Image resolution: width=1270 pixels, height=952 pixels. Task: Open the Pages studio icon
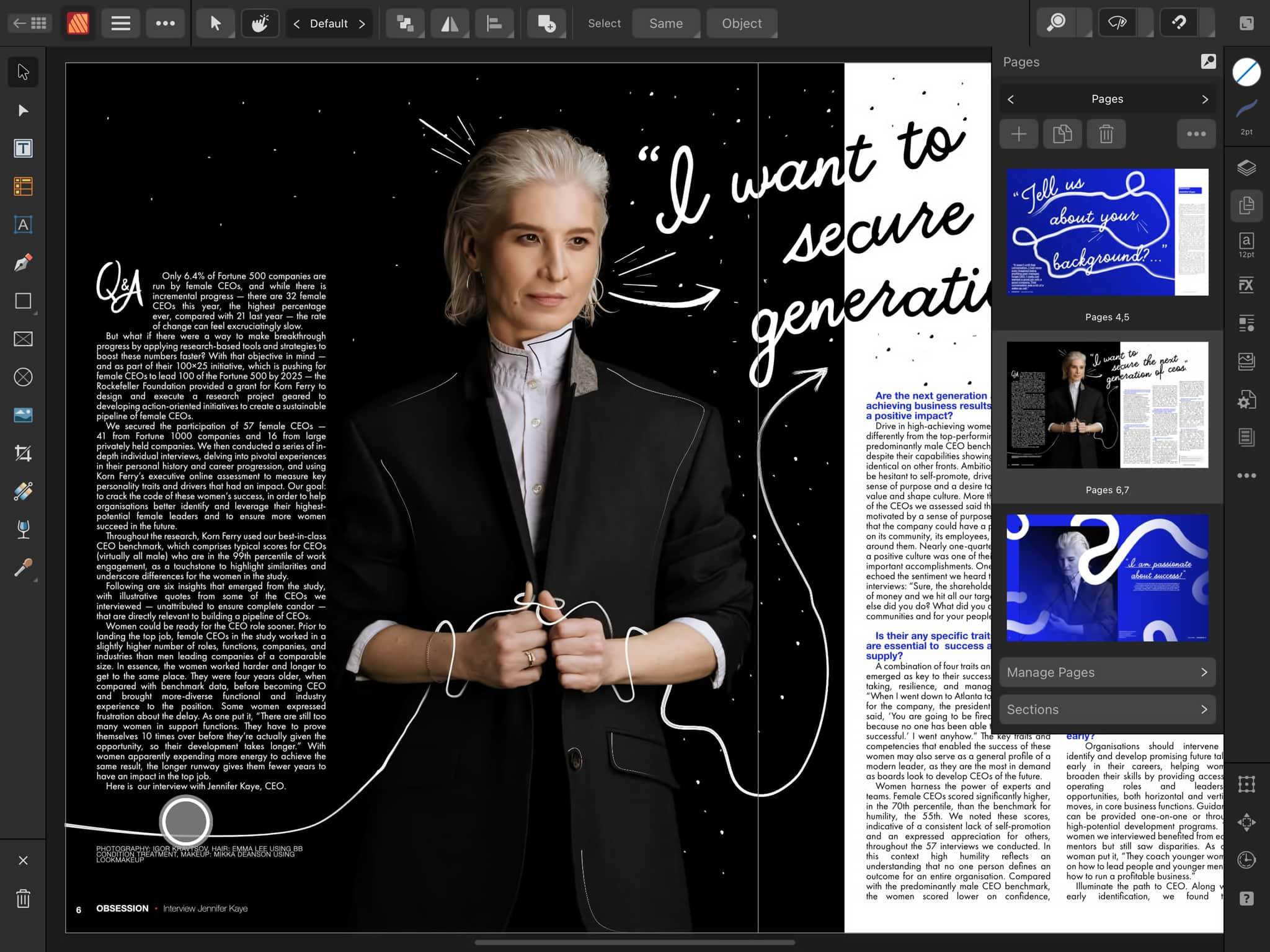point(1246,205)
